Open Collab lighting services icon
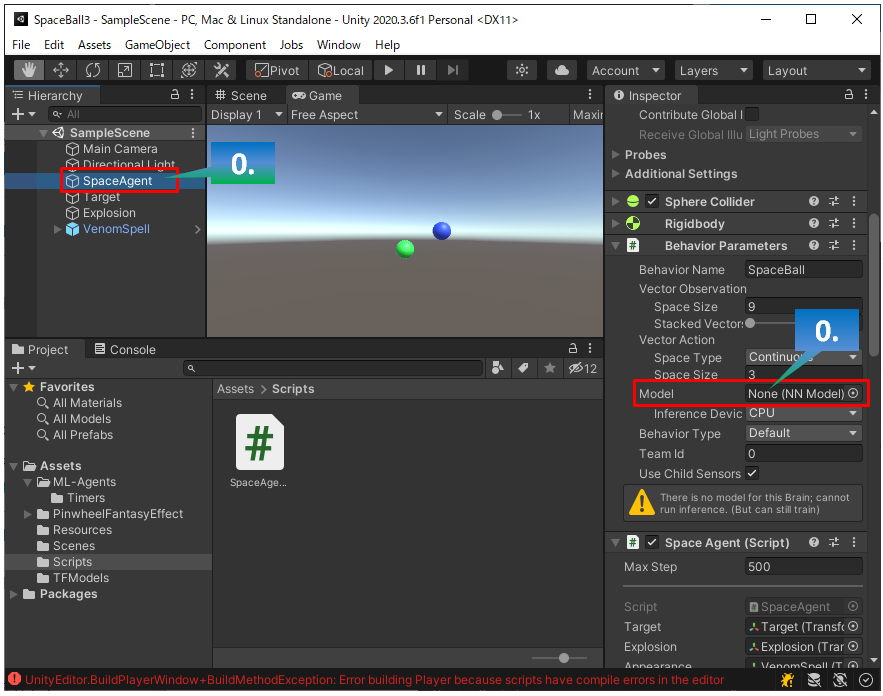 [x=522, y=70]
